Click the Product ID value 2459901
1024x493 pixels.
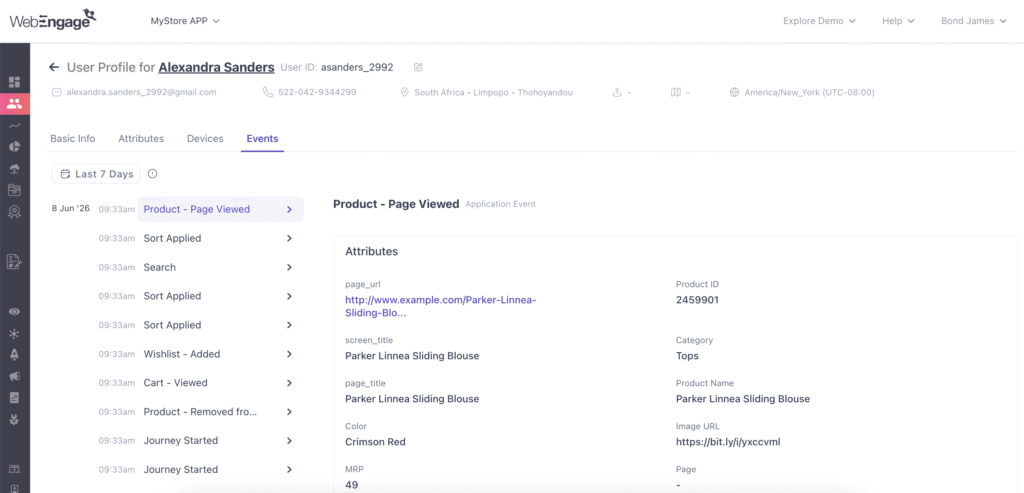pos(697,300)
